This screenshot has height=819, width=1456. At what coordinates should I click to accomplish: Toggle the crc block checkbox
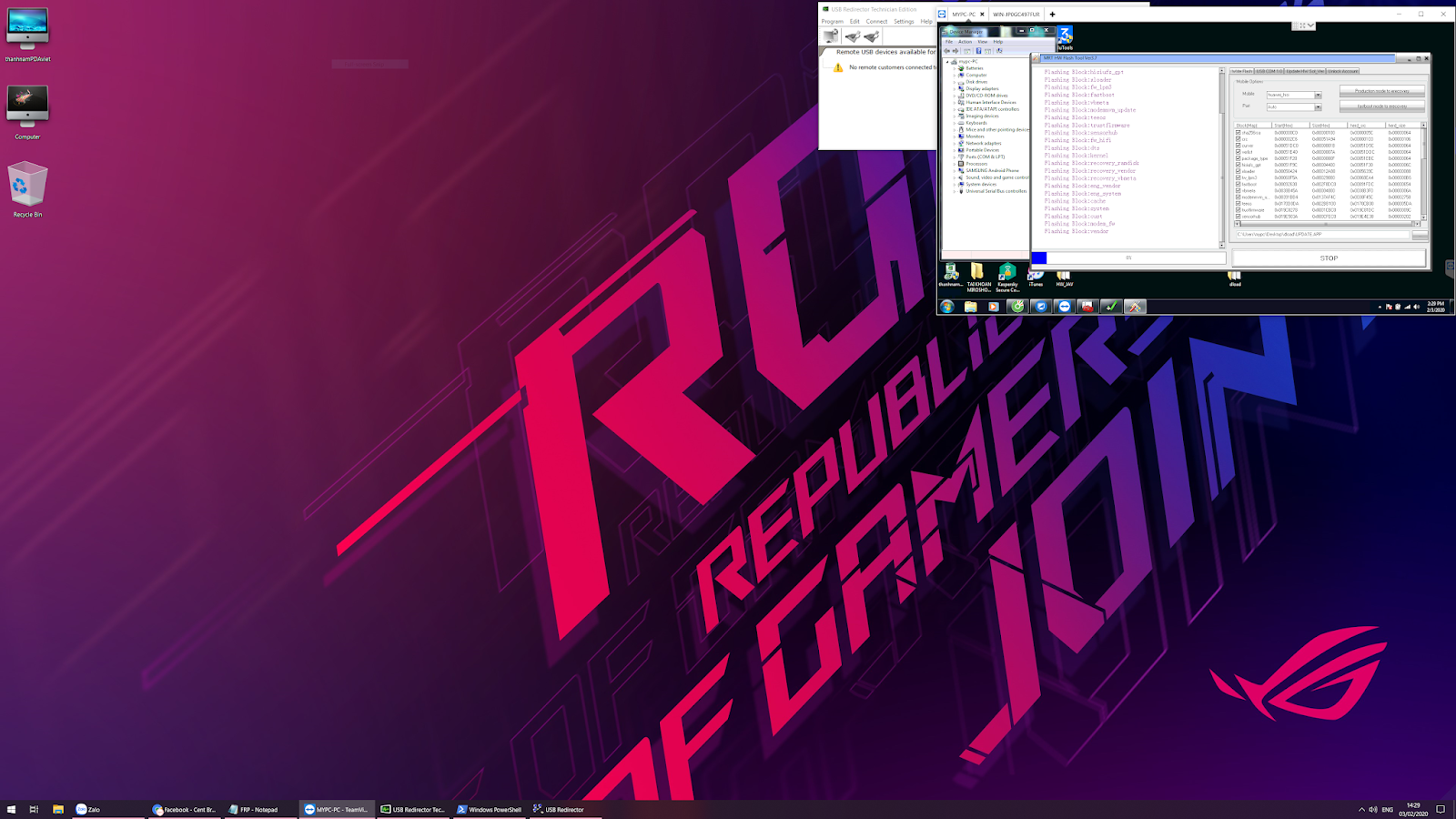point(1239,139)
